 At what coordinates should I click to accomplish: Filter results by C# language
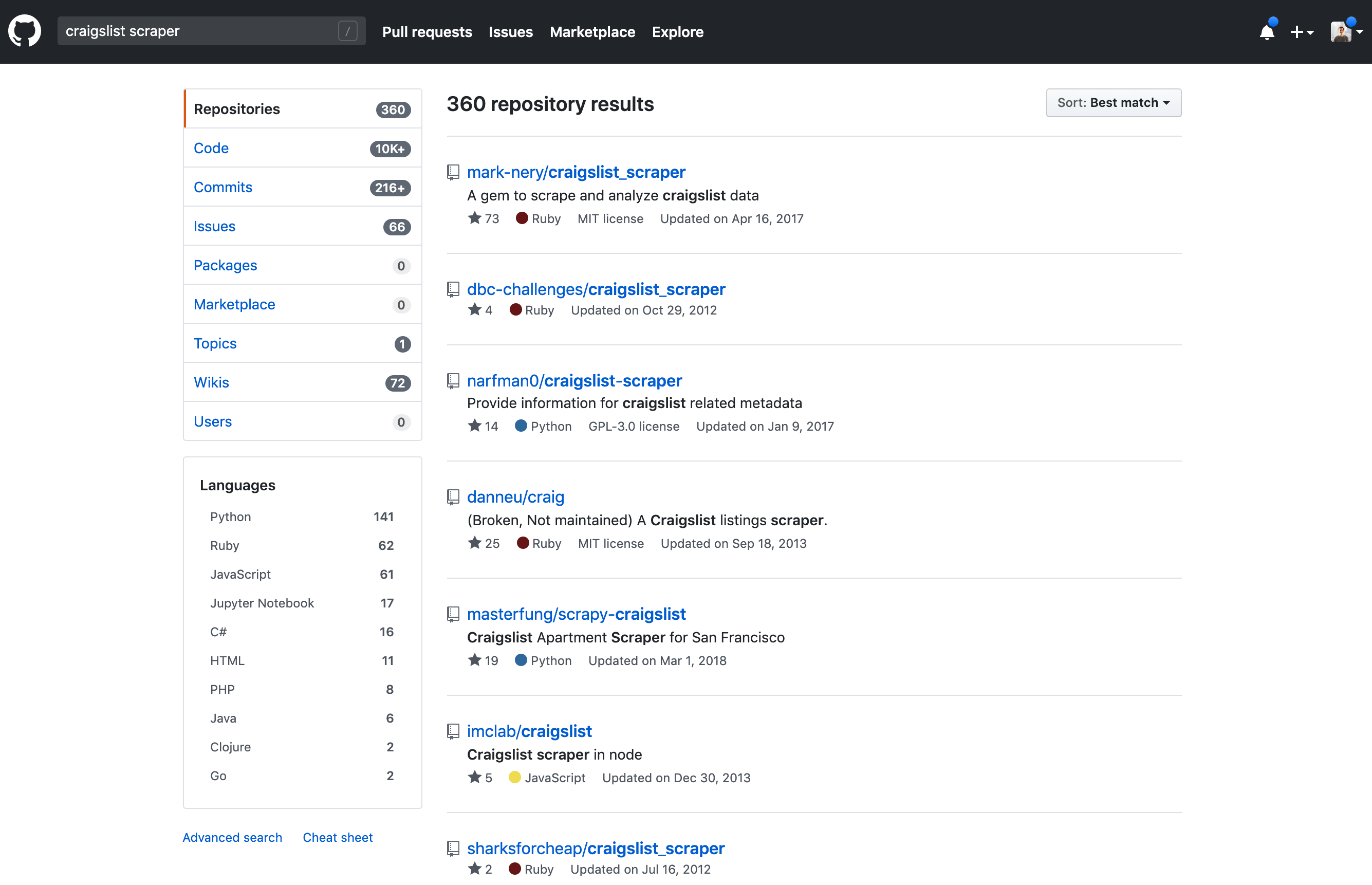[302, 632]
